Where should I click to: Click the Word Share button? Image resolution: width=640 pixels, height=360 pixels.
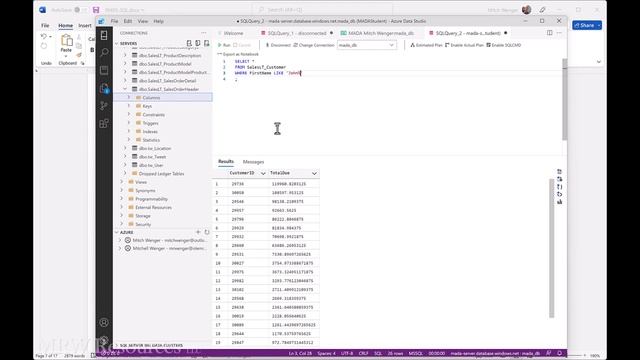coord(587,25)
